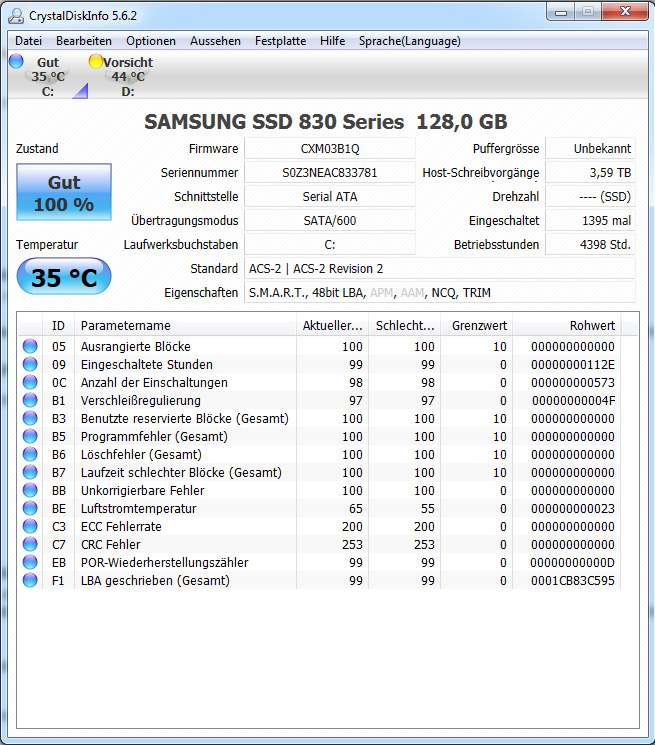Click the Drehzahl value ---- (SSD)

point(590,197)
